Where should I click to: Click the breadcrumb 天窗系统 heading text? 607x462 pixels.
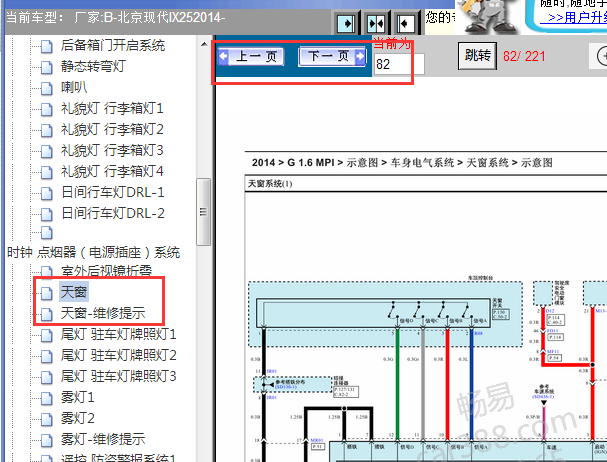(x=487, y=163)
